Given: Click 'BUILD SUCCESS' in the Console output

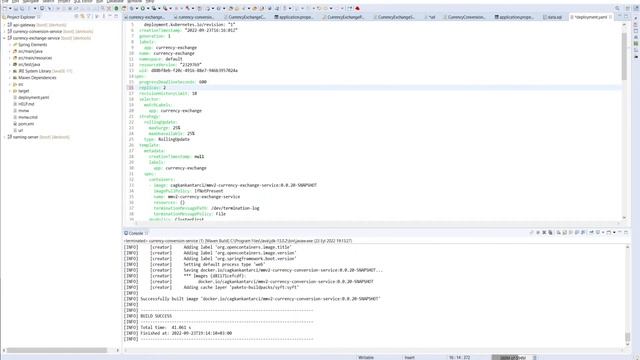Looking at the screenshot, I should (156, 316).
